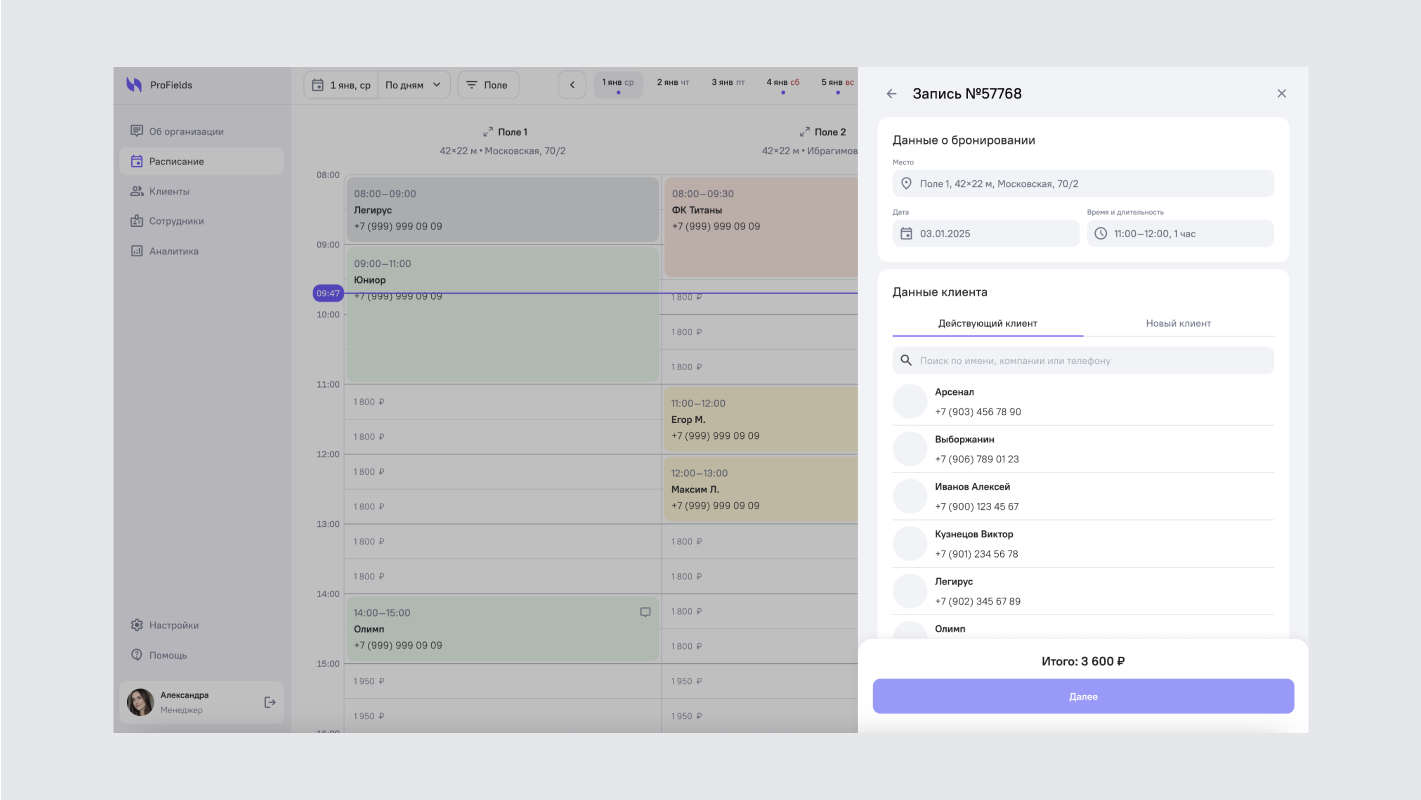Expand Поле 1 with the expand icon
1421x800 pixels.
coord(488,132)
